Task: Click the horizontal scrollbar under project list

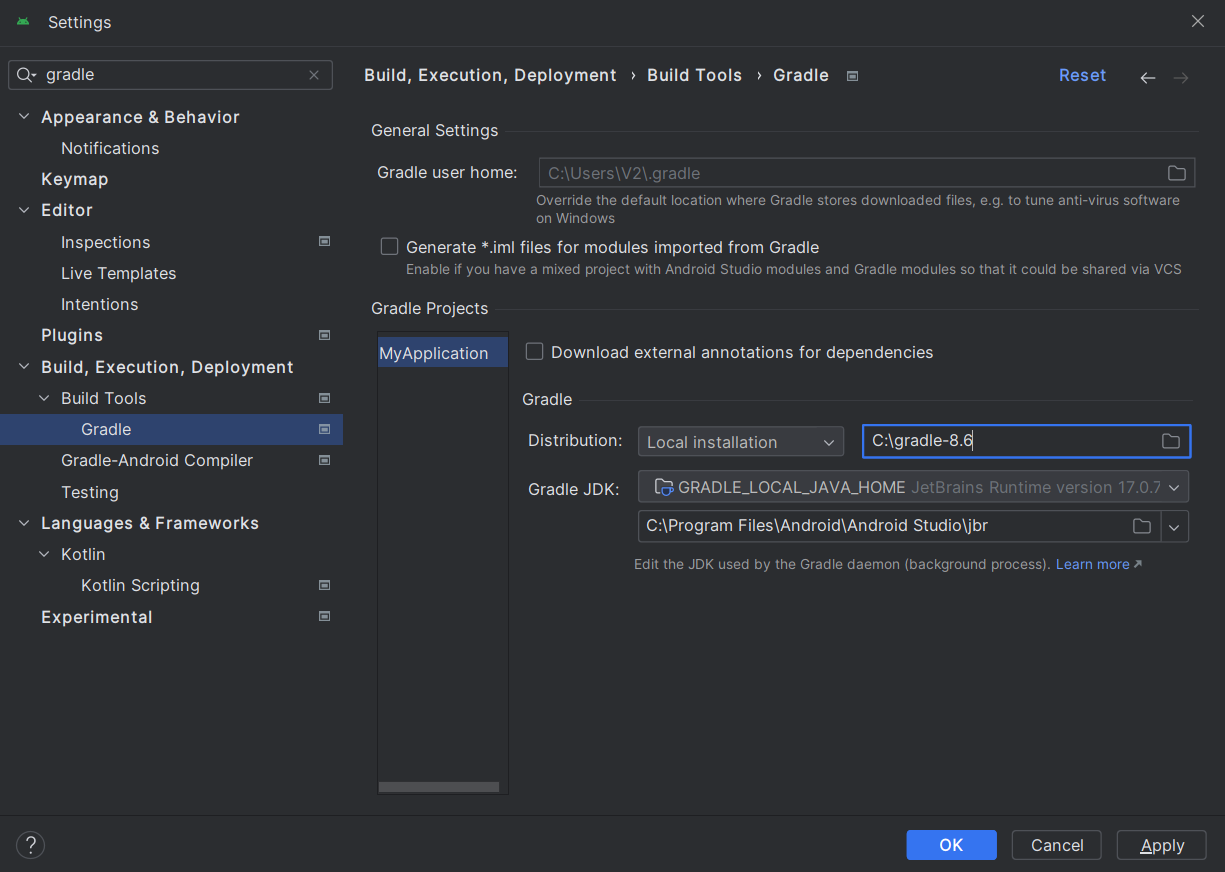Action: click(x=438, y=787)
